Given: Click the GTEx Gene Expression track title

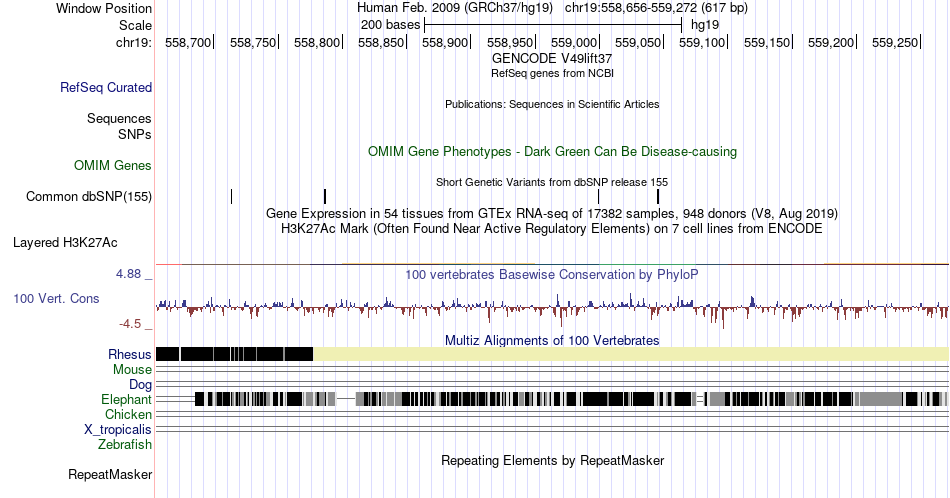Looking at the screenshot, I should click(552, 213).
